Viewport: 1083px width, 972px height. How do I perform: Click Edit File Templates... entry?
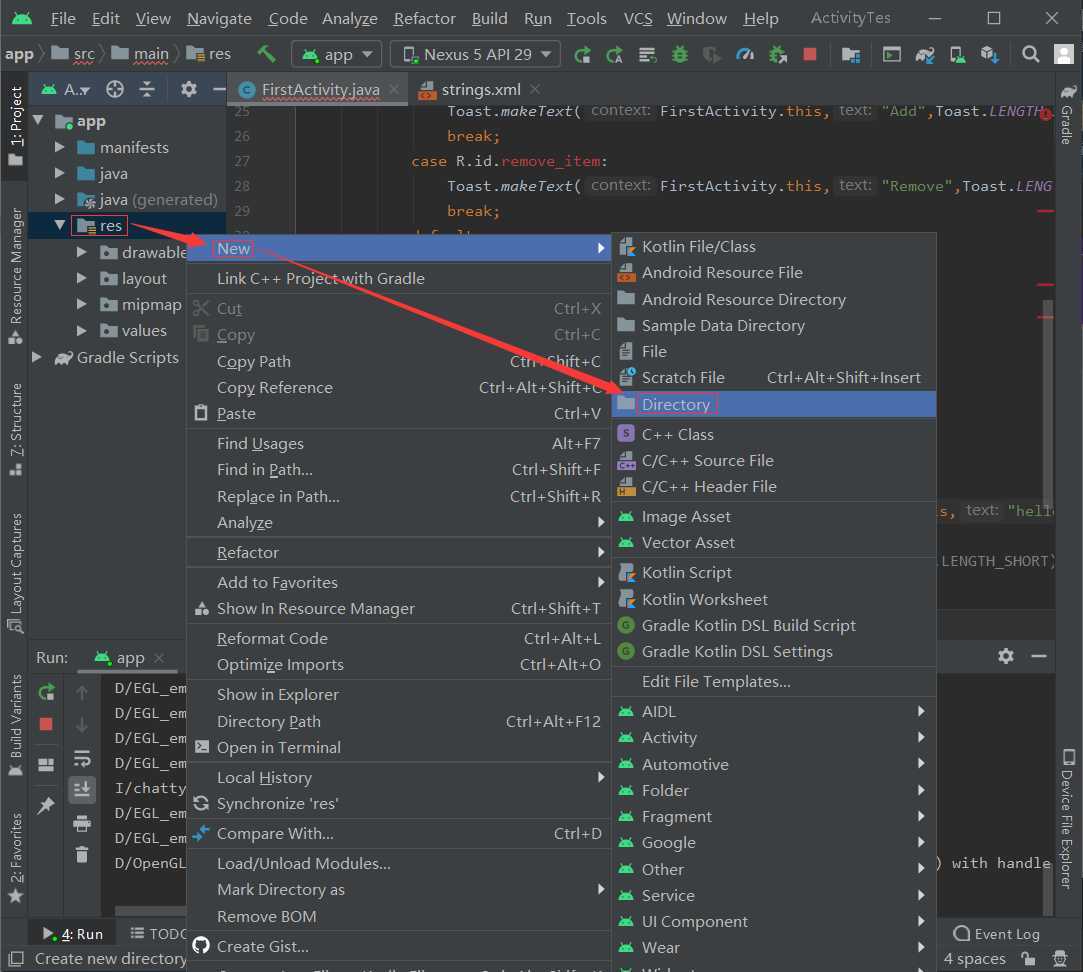coord(774,682)
